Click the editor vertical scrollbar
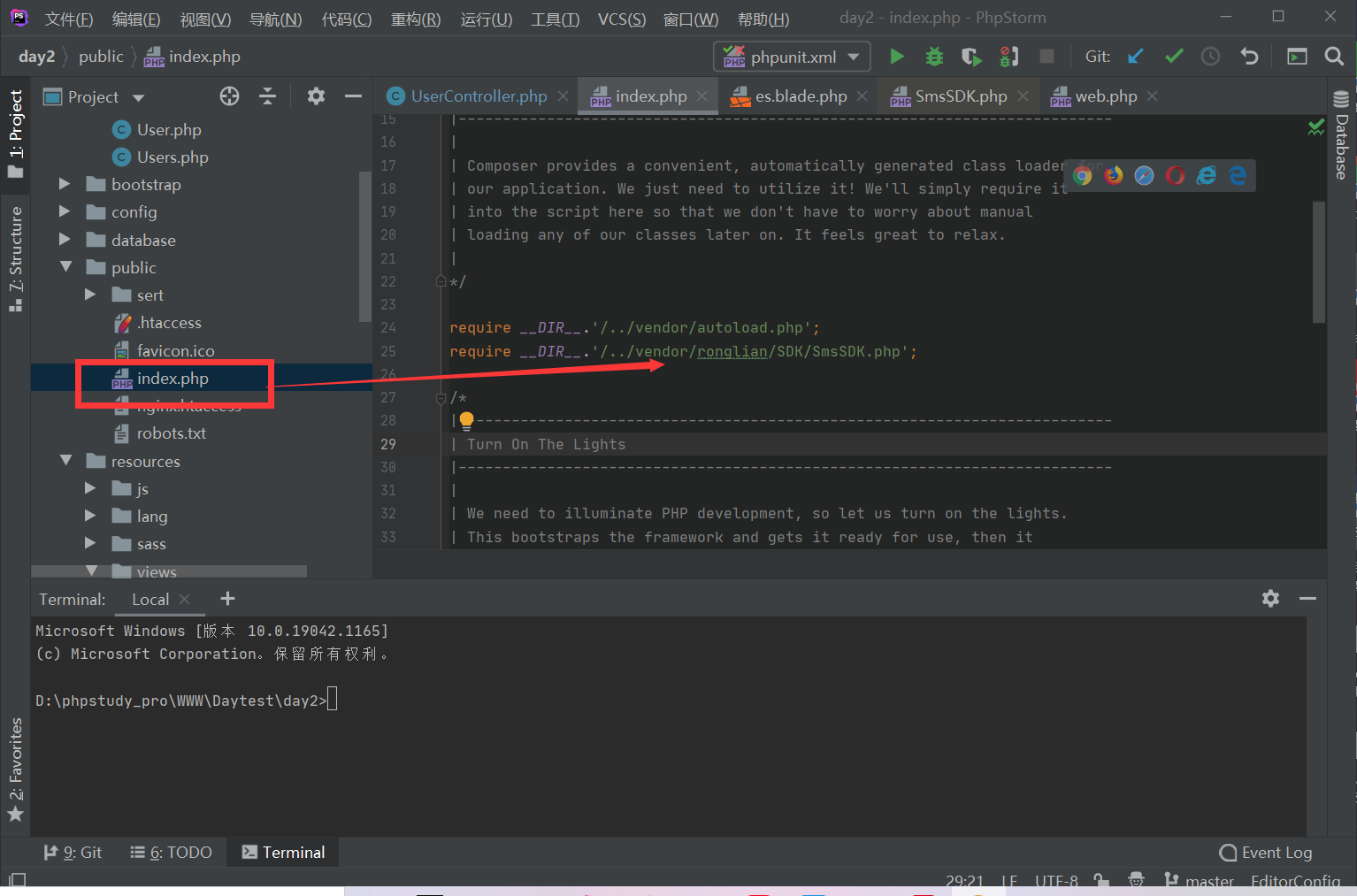The width and height of the screenshot is (1357, 896). 1318,262
